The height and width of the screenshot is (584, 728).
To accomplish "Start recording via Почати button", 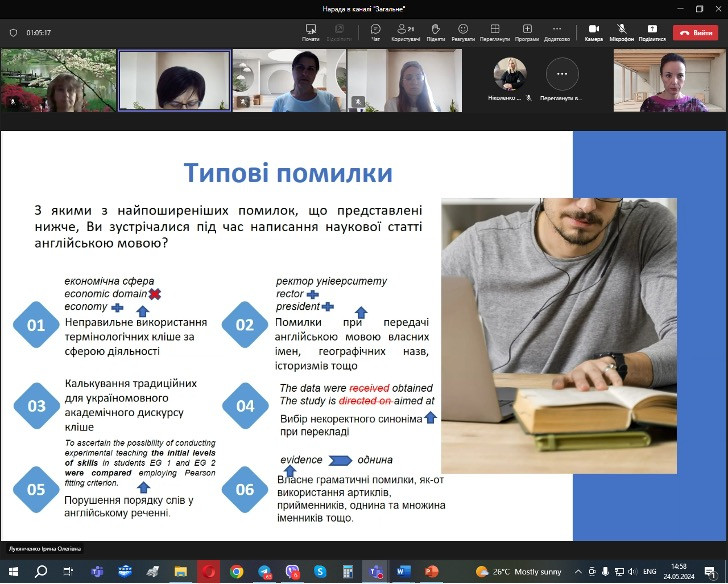I will click(x=310, y=30).
